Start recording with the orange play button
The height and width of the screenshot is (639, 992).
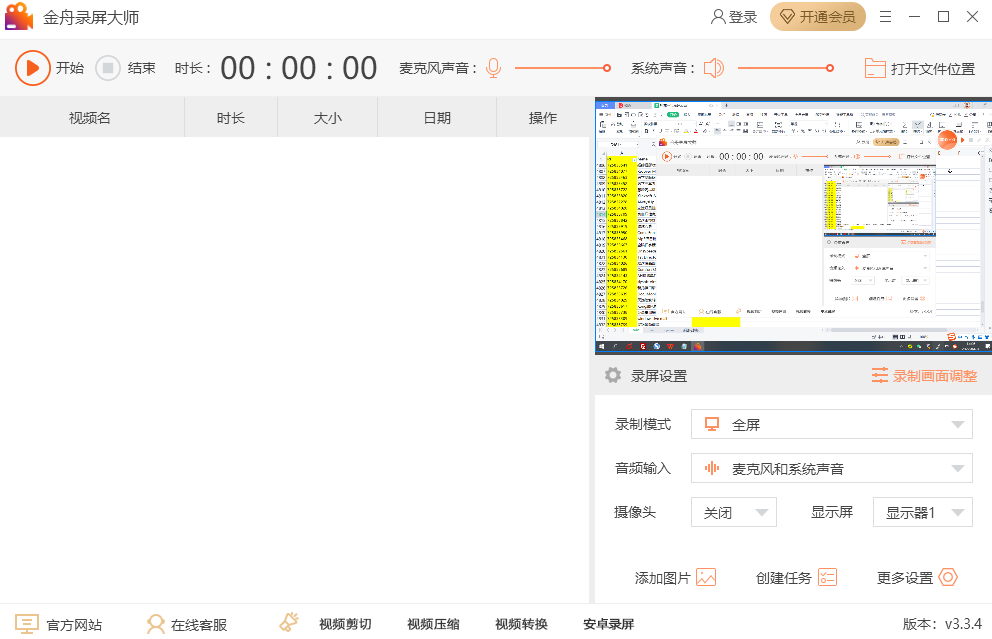[32, 68]
